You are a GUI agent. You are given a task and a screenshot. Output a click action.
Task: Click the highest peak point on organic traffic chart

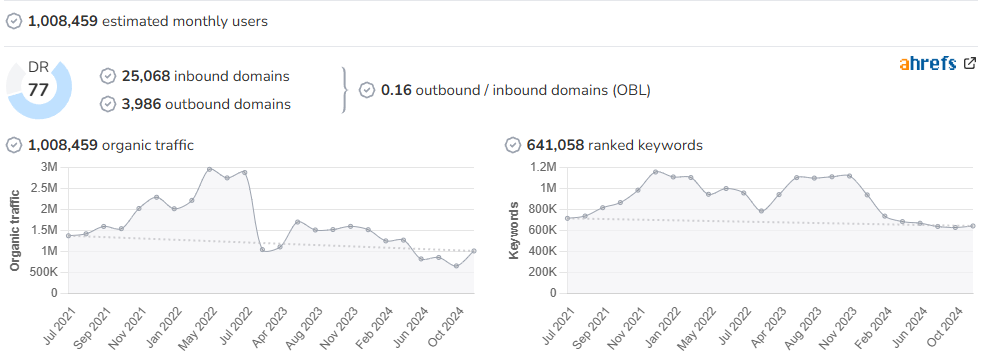[210, 169]
